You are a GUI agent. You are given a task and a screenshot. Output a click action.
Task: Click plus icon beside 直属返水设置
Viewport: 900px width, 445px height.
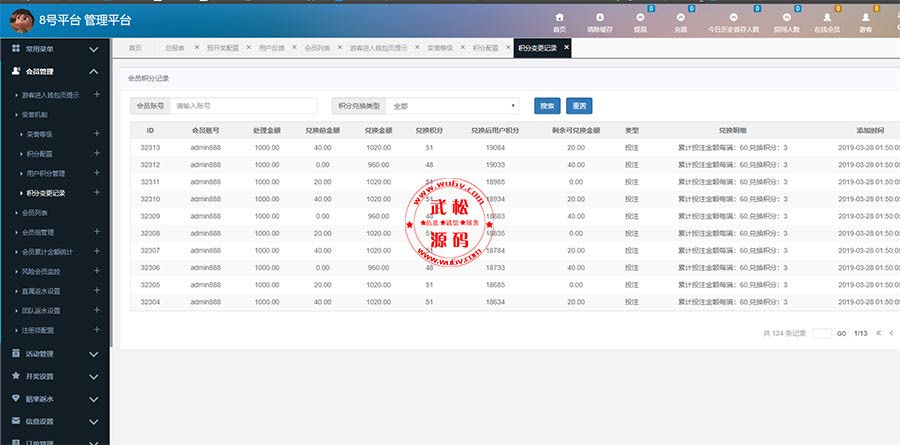click(x=97, y=291)
